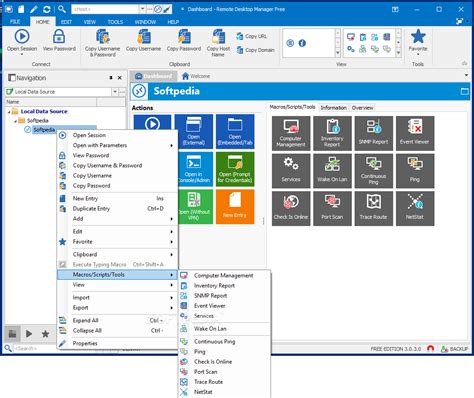Open the Services dashboard tile

coord(291,171)
